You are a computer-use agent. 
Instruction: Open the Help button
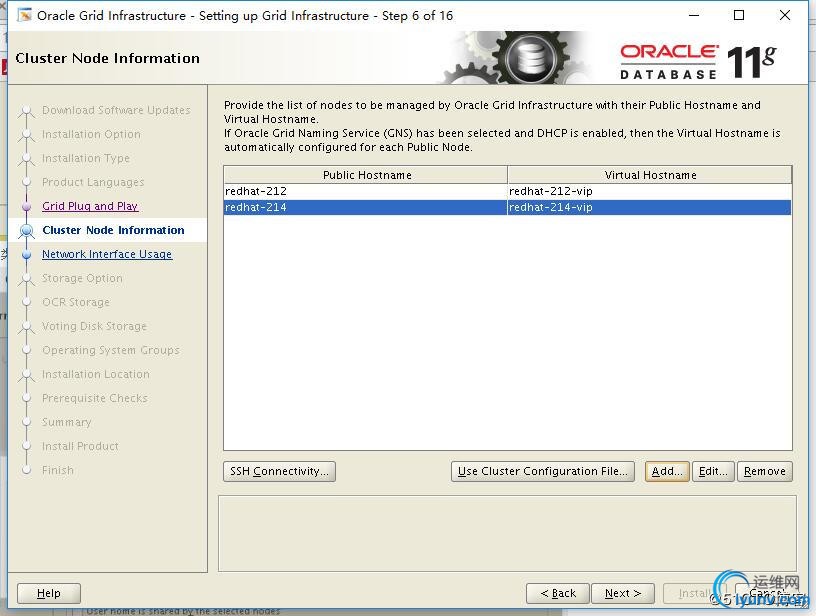point(49,593)
